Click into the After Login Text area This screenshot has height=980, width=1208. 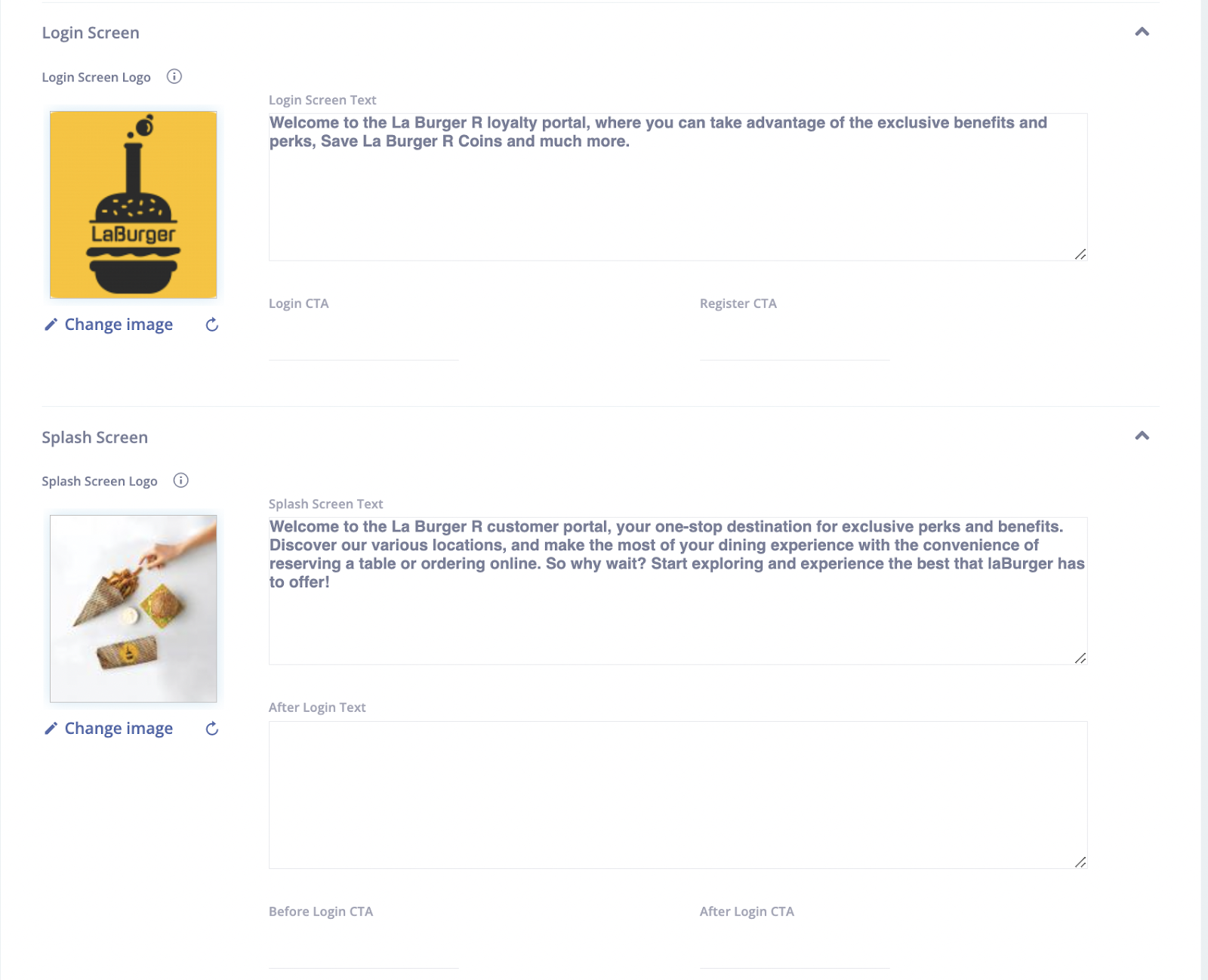click(678, 795)
